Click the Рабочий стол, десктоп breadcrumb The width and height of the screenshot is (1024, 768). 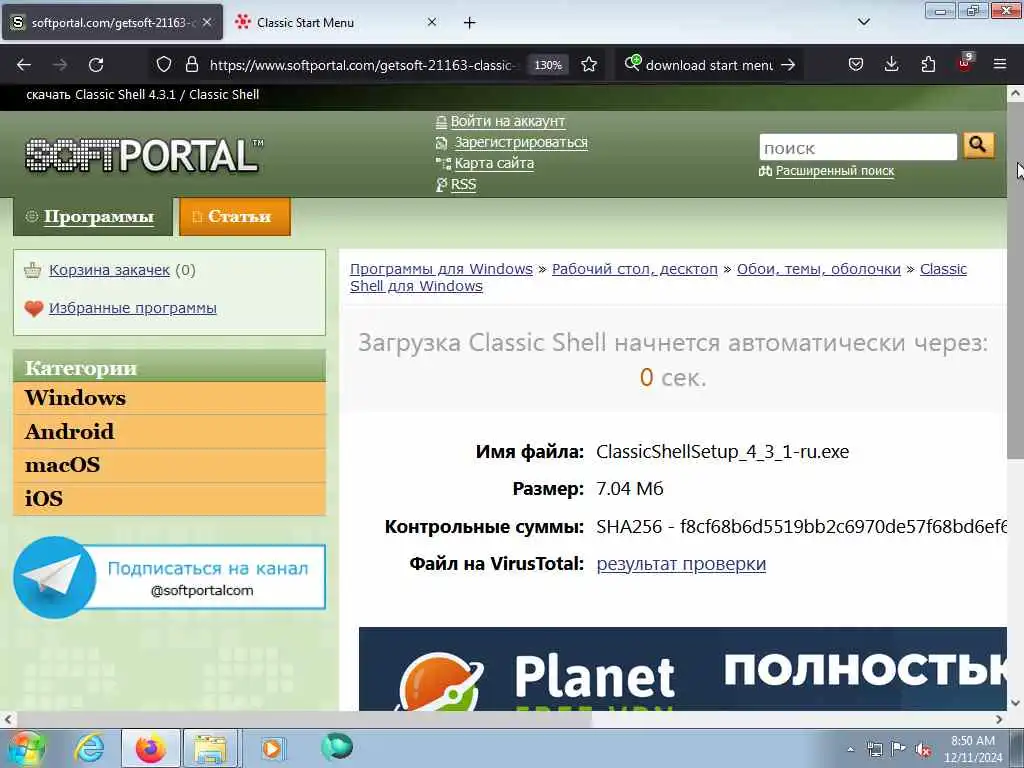[635, 269]
